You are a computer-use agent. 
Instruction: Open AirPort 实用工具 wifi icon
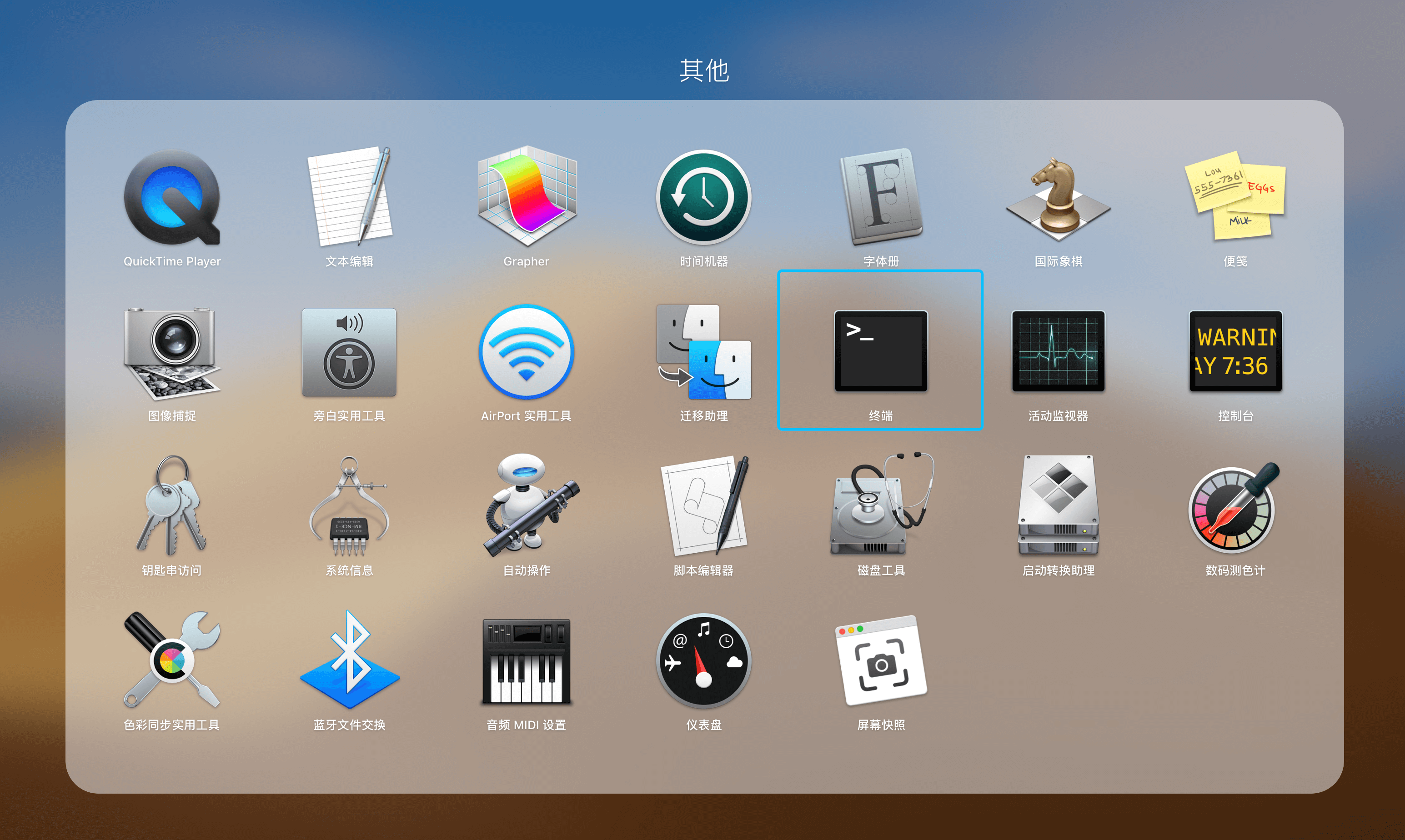pyautogui.click(x=527, y=352)
